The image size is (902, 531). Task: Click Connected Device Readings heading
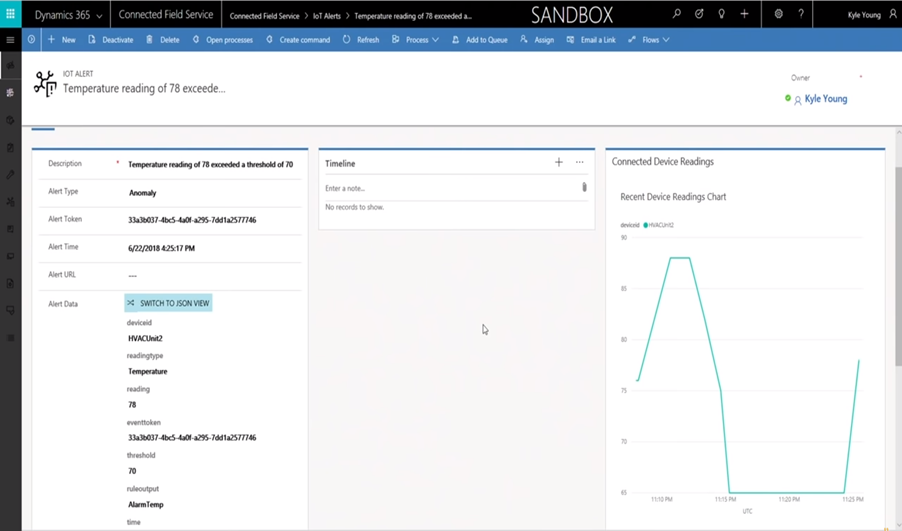pos(663,162)
